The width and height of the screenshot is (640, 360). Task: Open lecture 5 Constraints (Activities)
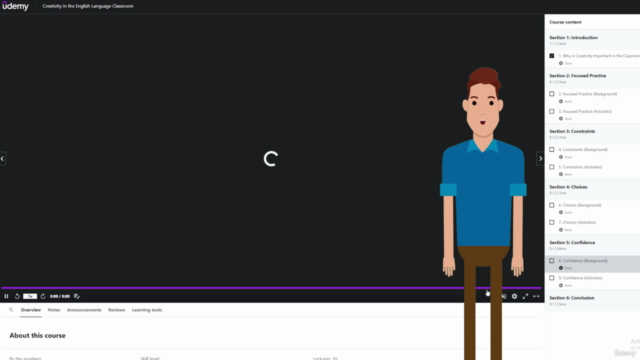coord(580,167)
